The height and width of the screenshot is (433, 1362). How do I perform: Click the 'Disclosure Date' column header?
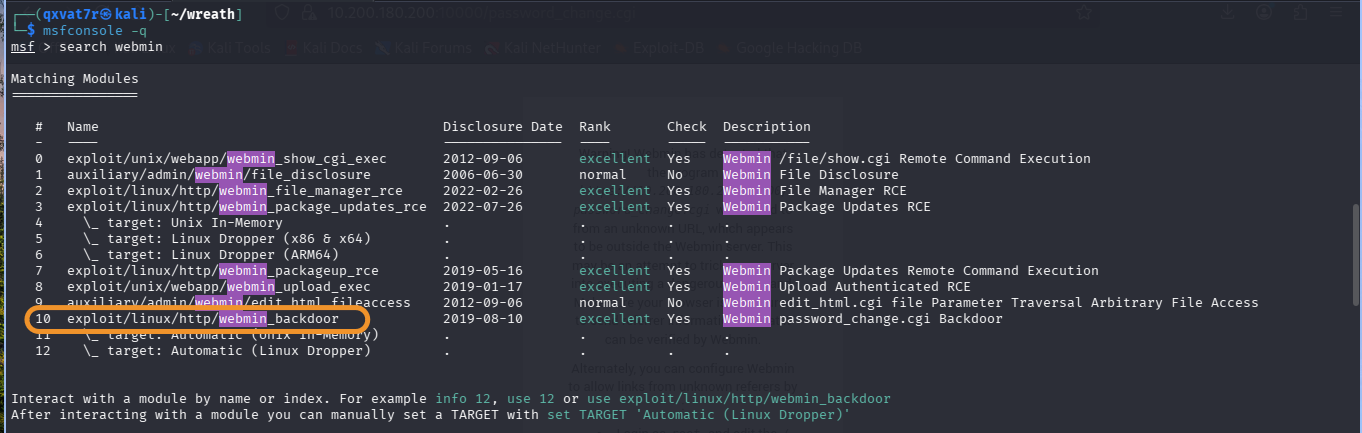click(x=503, y=127)
